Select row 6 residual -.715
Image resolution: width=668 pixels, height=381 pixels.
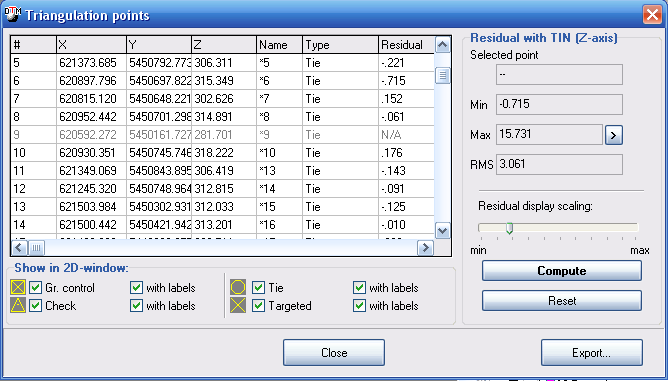tap(407, 81)
